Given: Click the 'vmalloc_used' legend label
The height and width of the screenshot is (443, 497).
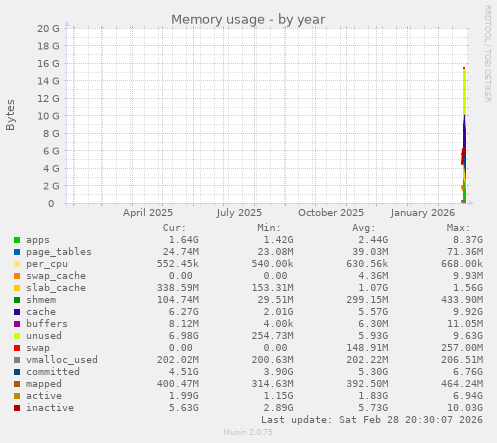Looking at the screenshot, I should coord(62,360).
